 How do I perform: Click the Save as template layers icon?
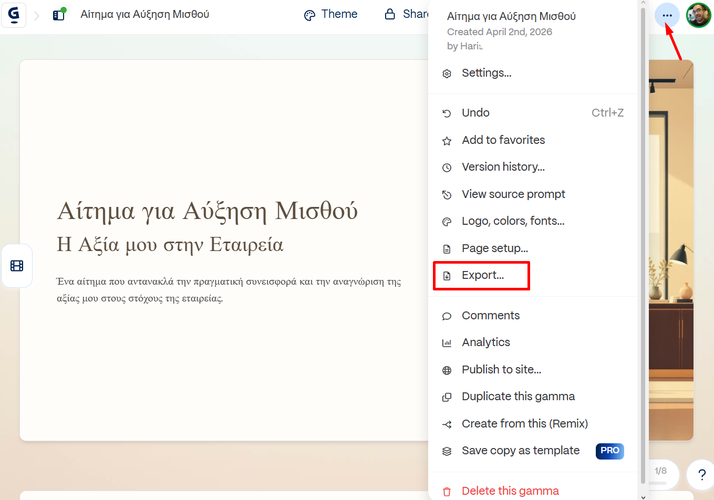(x=447, y=451)
